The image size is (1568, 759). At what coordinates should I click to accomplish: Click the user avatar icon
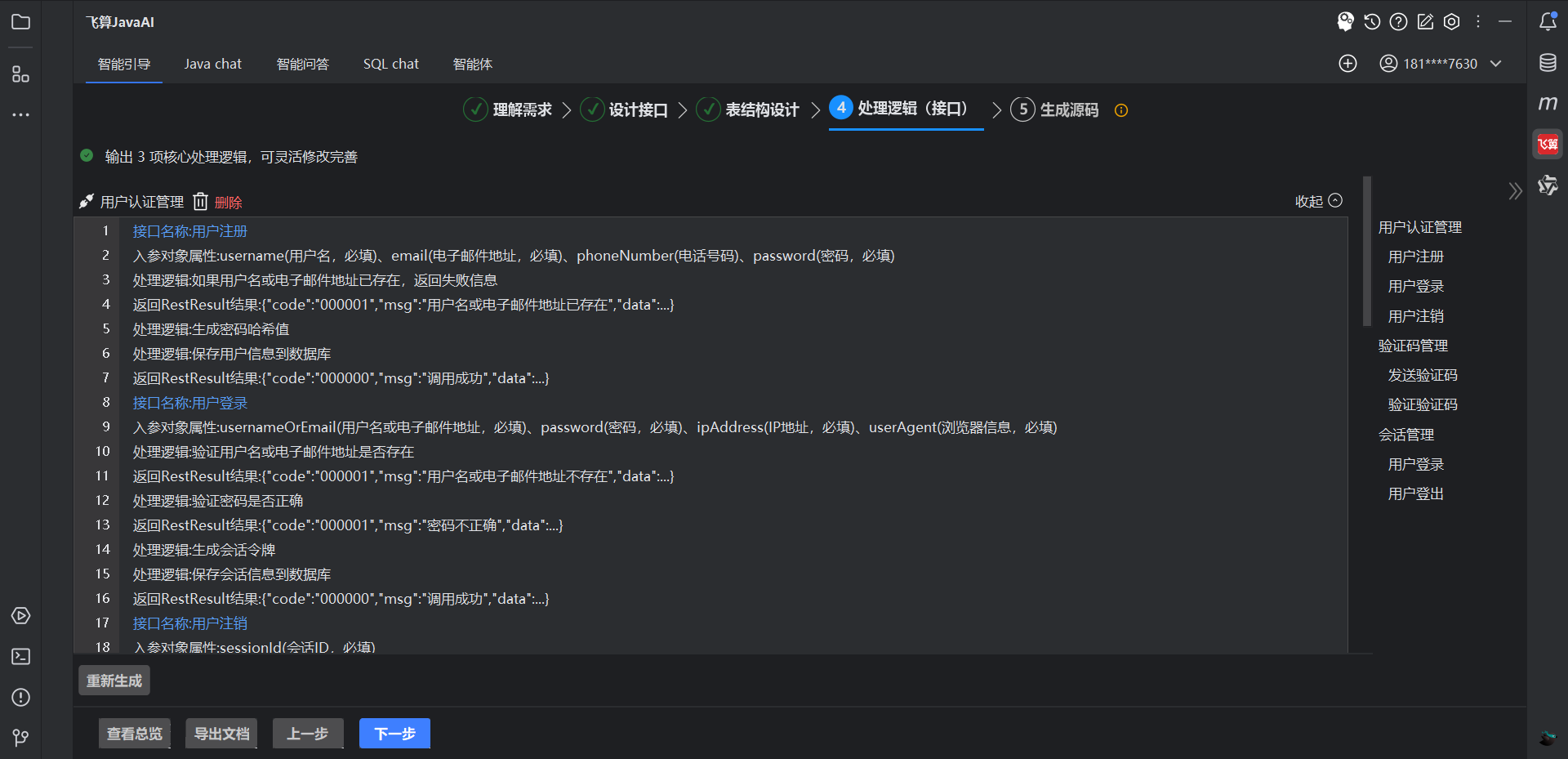[x=1388, y=64]
